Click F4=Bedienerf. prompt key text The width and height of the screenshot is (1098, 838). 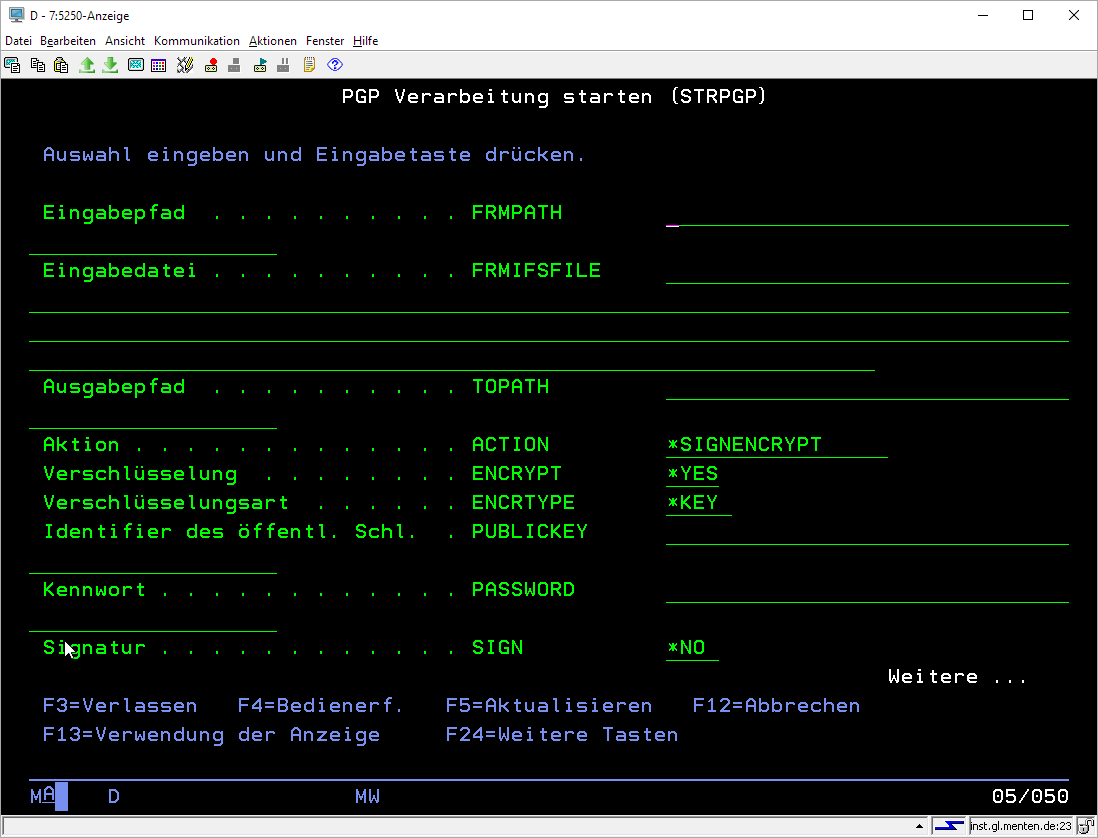pos(320,706)
